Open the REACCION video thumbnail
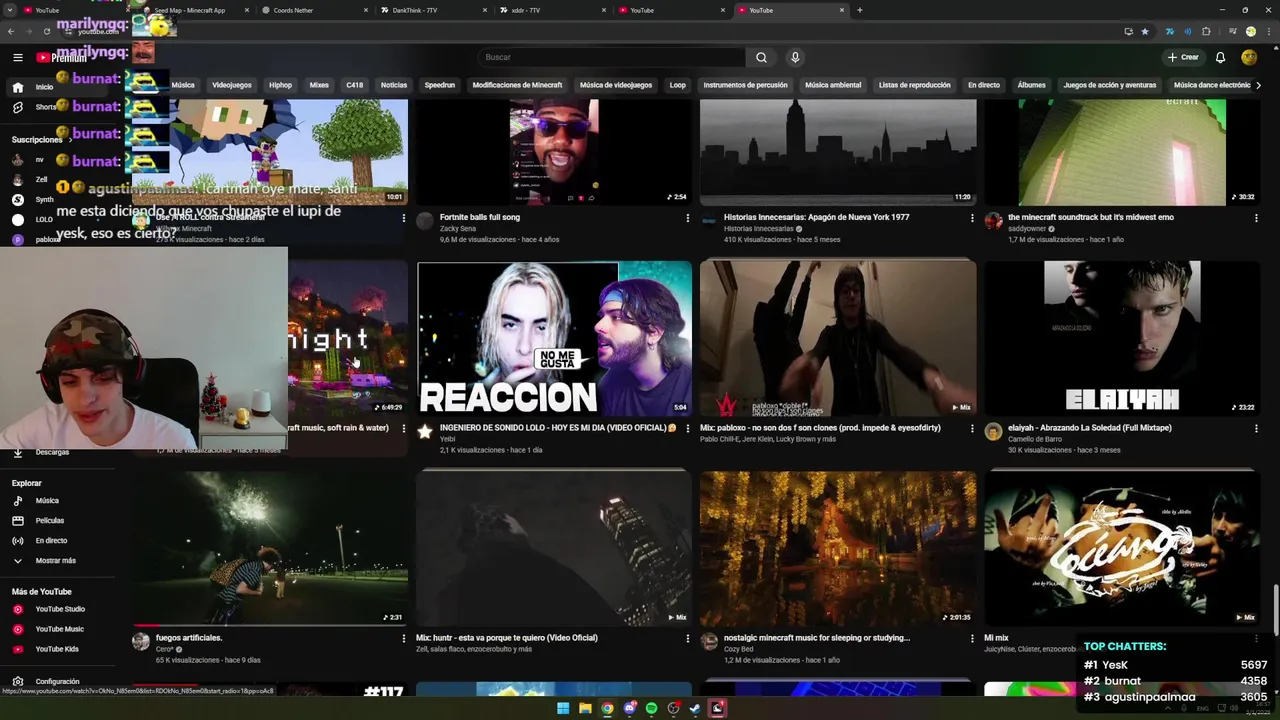 click(554, 338)
